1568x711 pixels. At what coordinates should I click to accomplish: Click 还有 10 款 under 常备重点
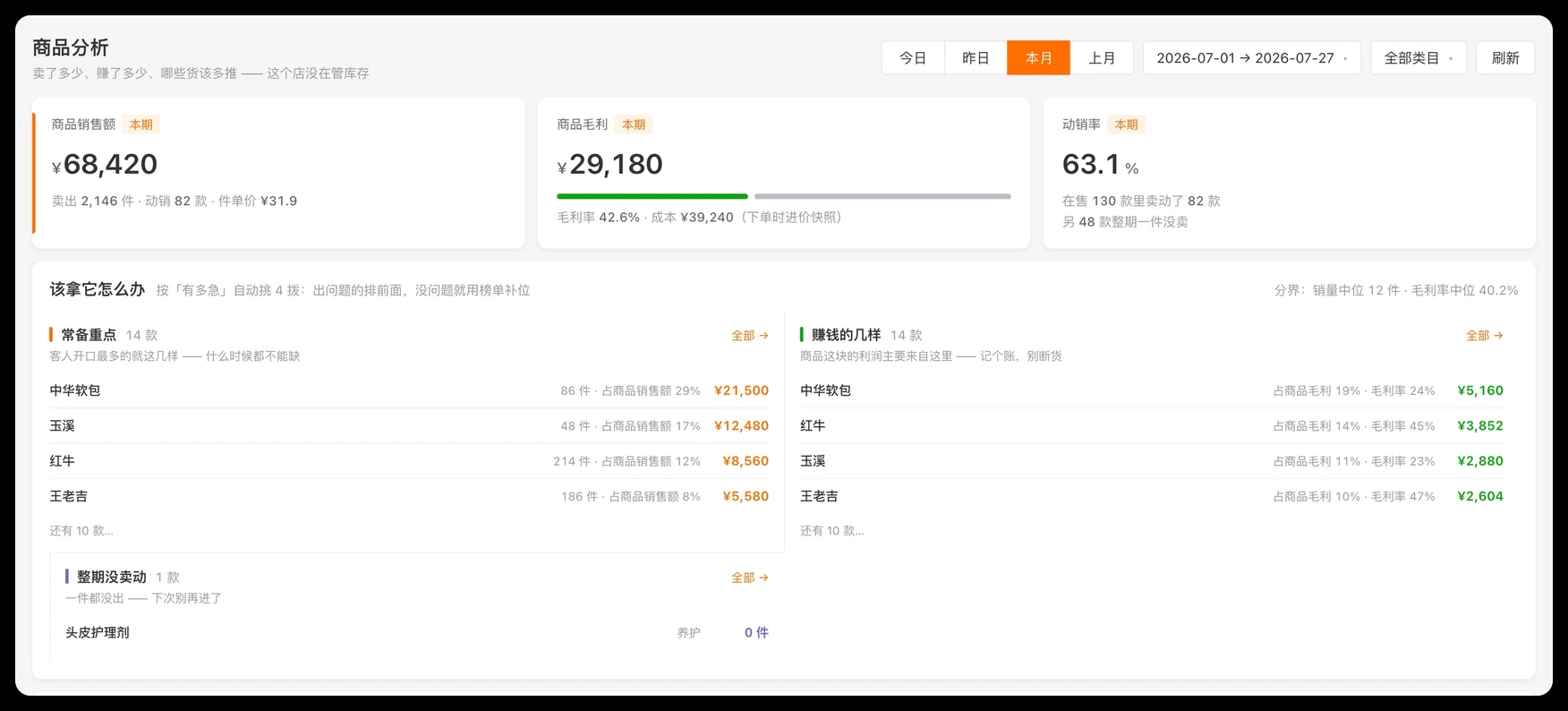[81, 531]
